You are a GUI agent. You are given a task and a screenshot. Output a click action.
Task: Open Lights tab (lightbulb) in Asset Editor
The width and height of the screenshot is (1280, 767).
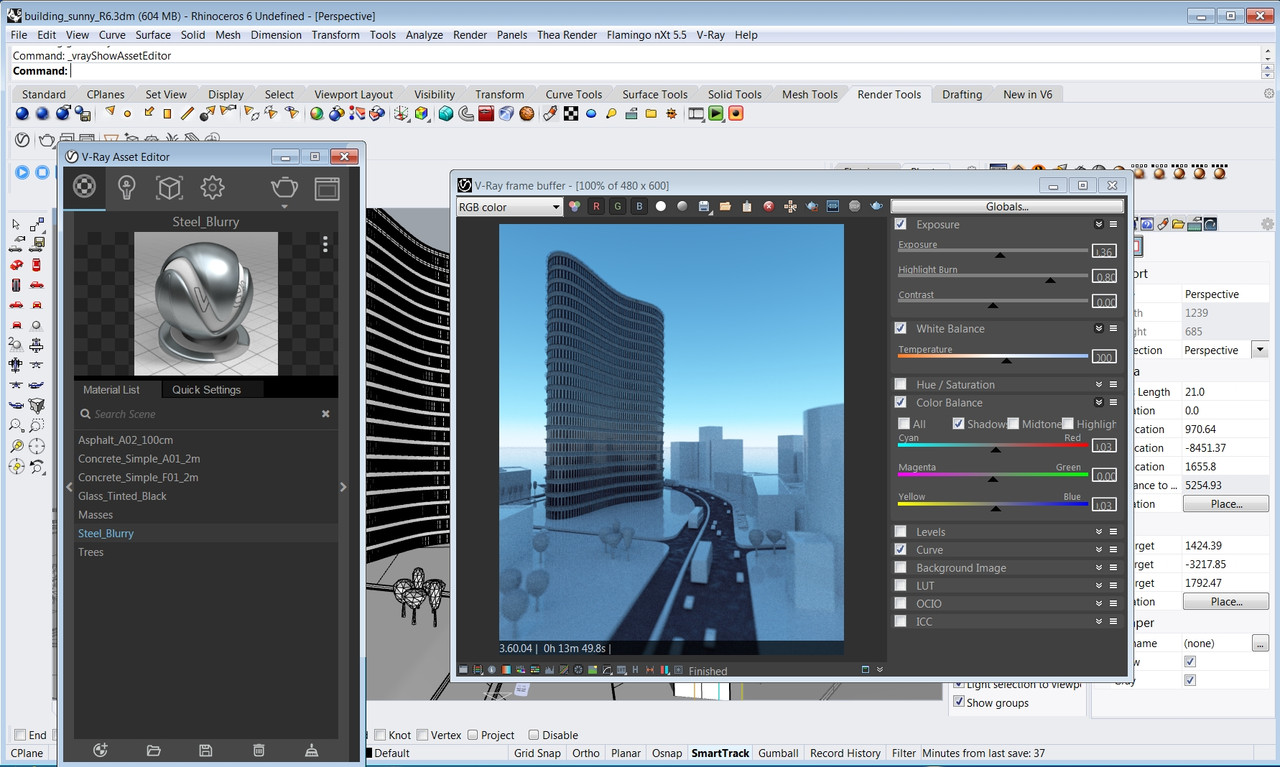coord(126,187)
